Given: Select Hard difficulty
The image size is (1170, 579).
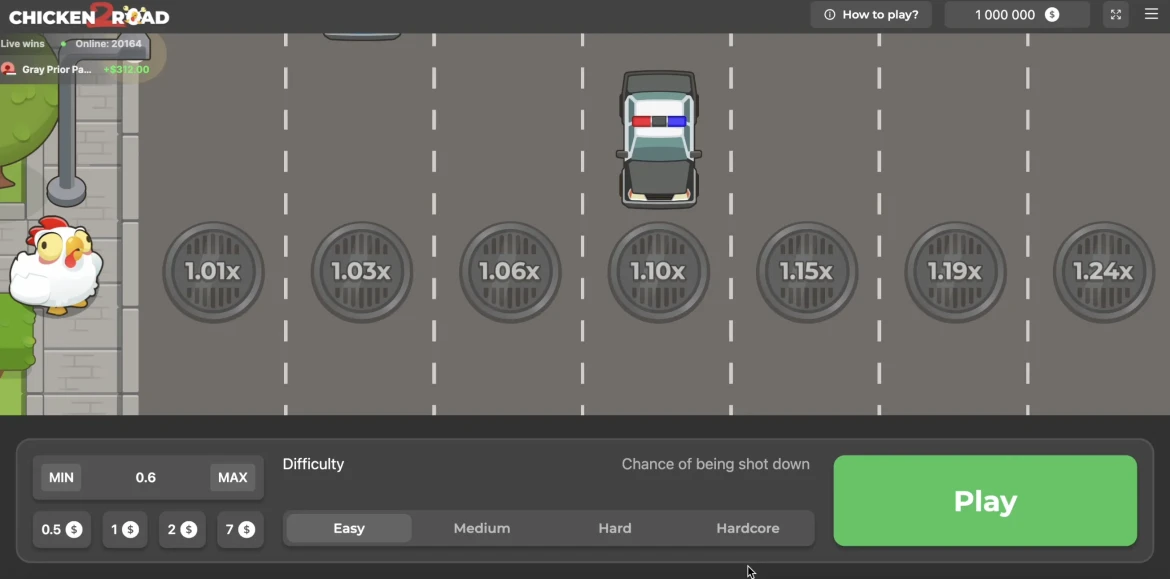Looking at the screenshot, I should 615,528.
